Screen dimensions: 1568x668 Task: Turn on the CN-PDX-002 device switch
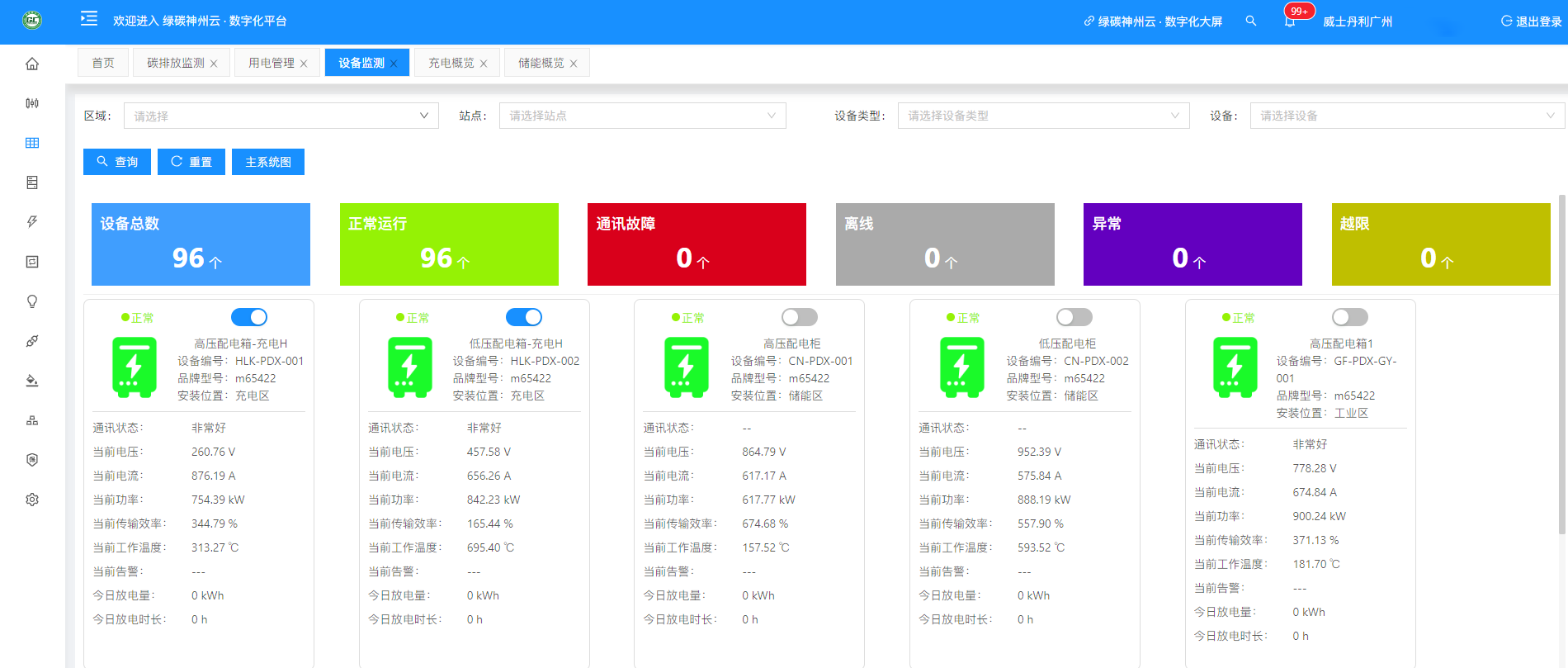pos(1074,317)
